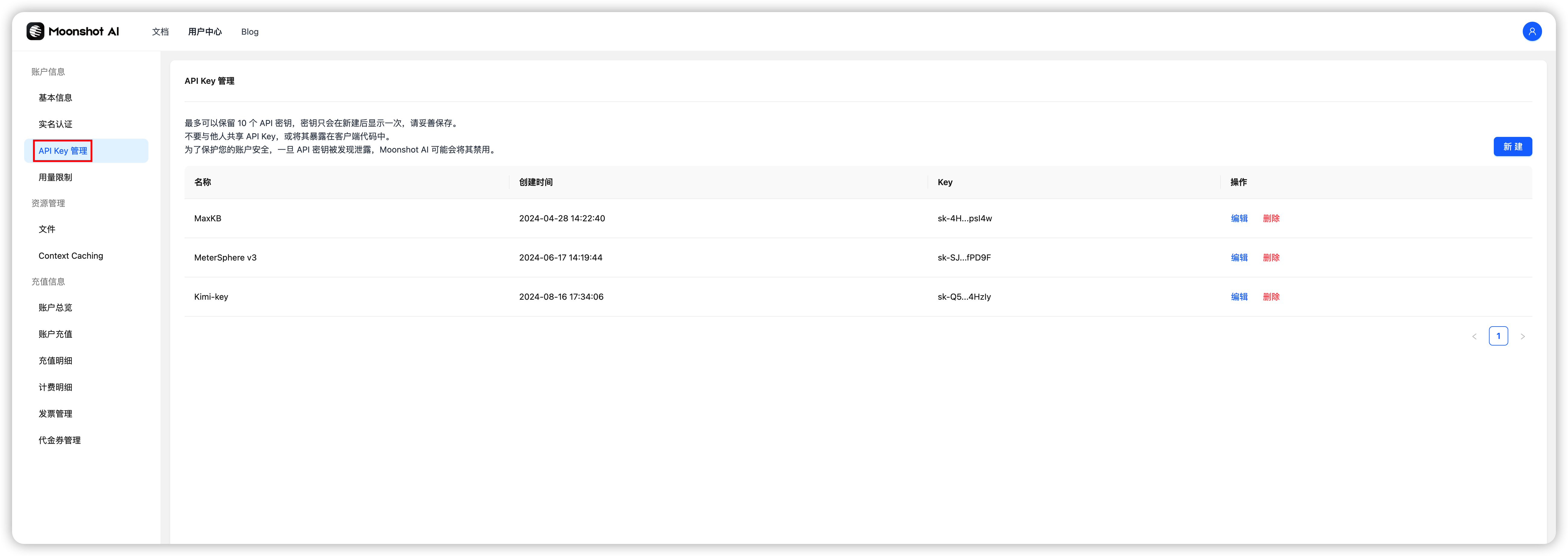
Task: Open the 文档 docs menu
Action: (x=160, y=32)
